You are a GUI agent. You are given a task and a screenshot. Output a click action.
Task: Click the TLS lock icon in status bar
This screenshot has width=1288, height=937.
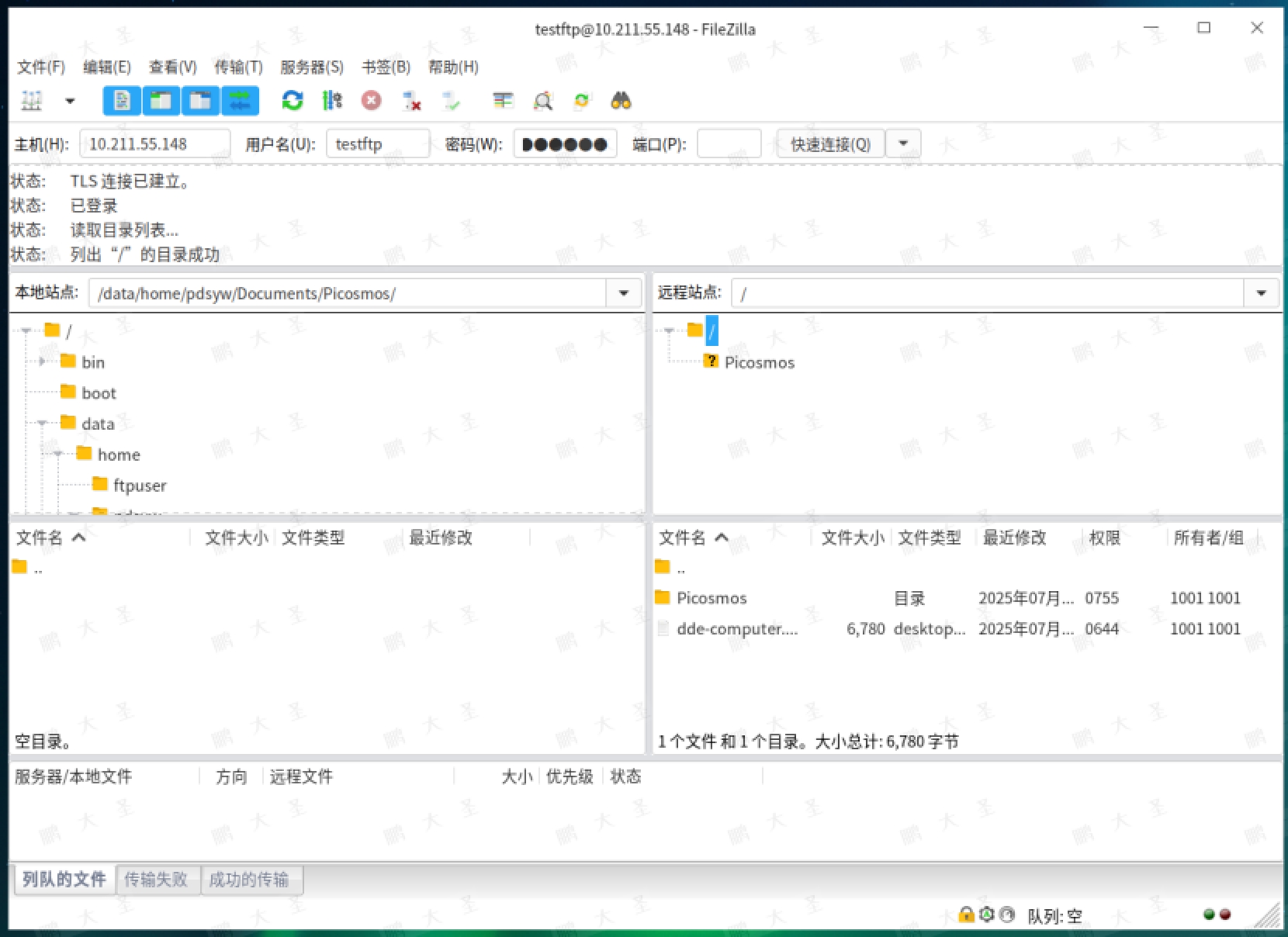966,915
